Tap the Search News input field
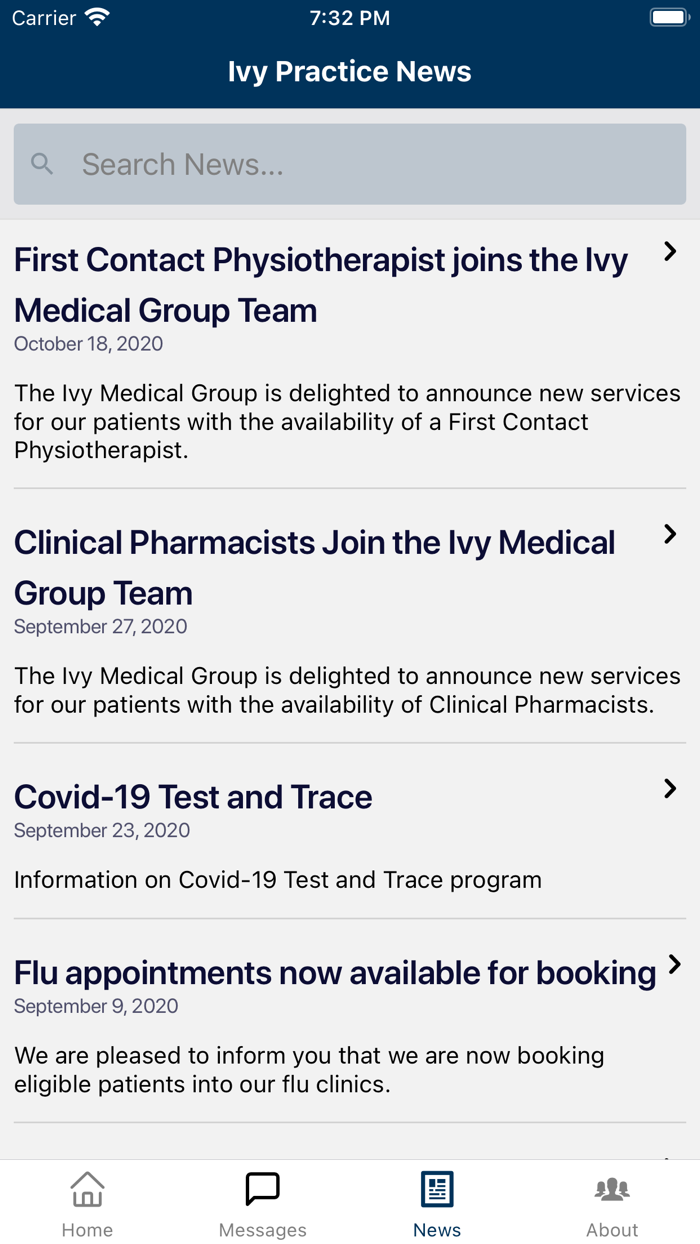Image resolution: width=700 pixels, height=1244 pixels. click(x=349, y=163)
